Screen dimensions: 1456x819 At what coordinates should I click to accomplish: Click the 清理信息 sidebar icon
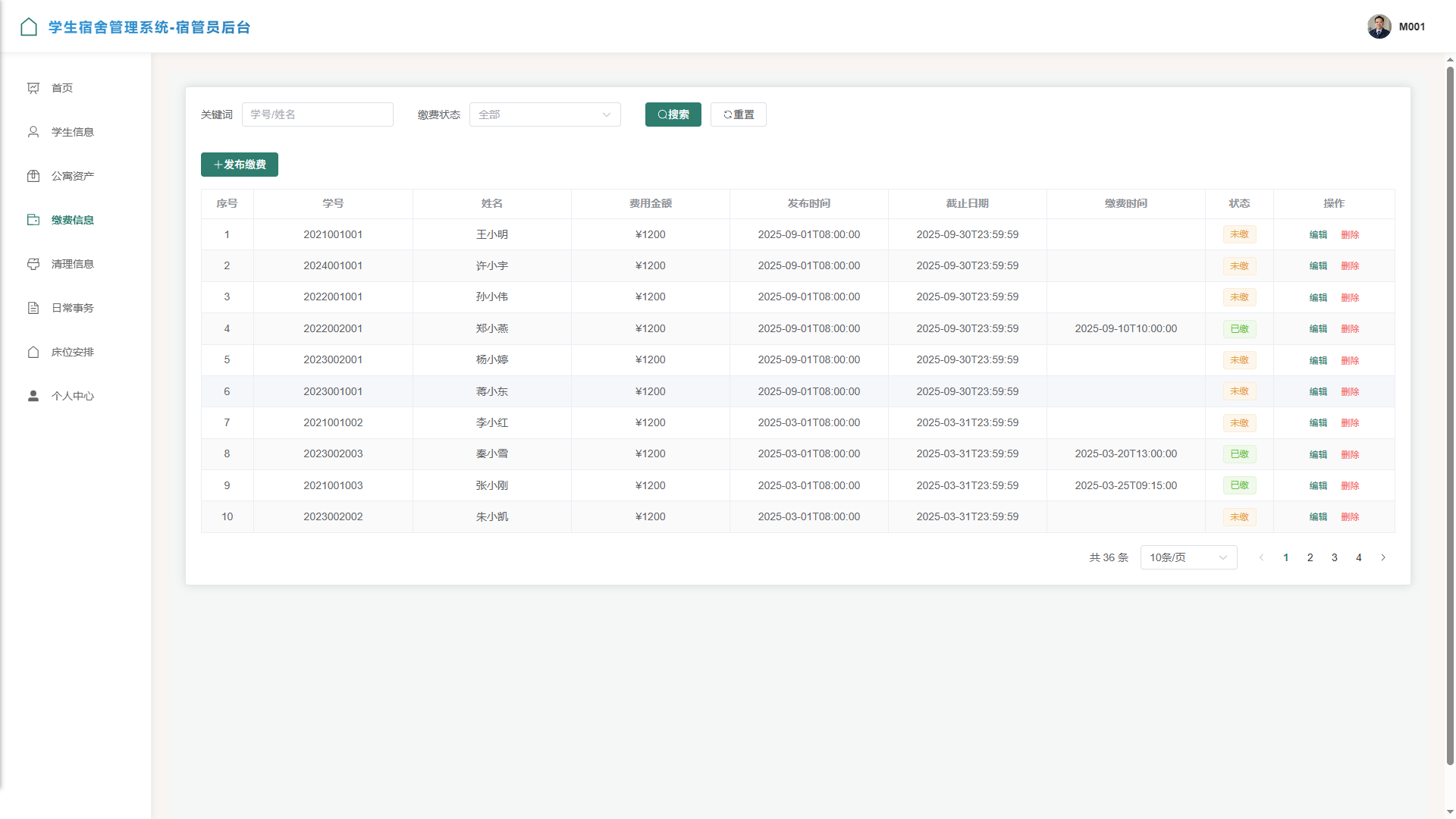point(33,264)
